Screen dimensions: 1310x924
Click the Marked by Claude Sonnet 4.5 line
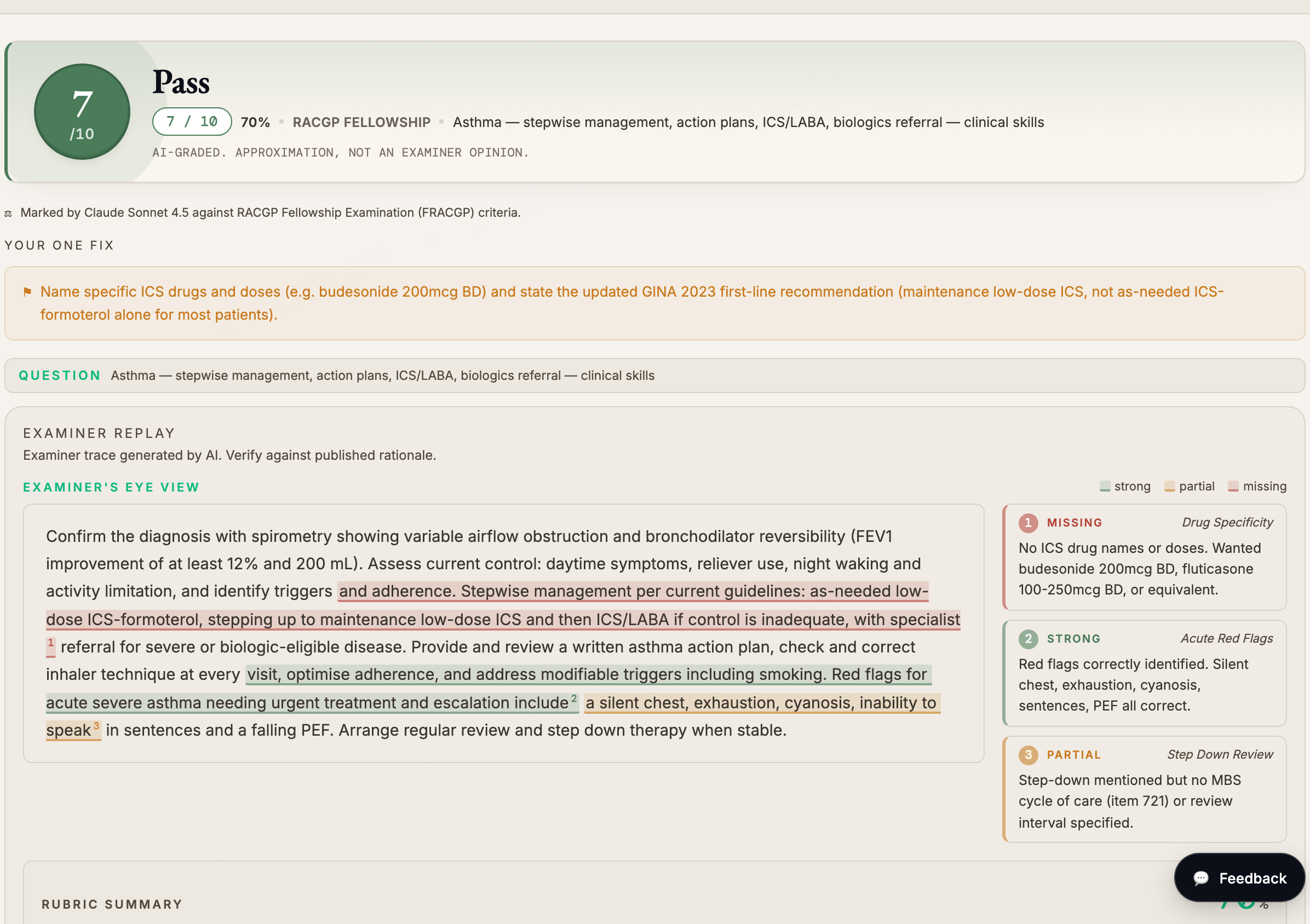(x=271, y=213)
